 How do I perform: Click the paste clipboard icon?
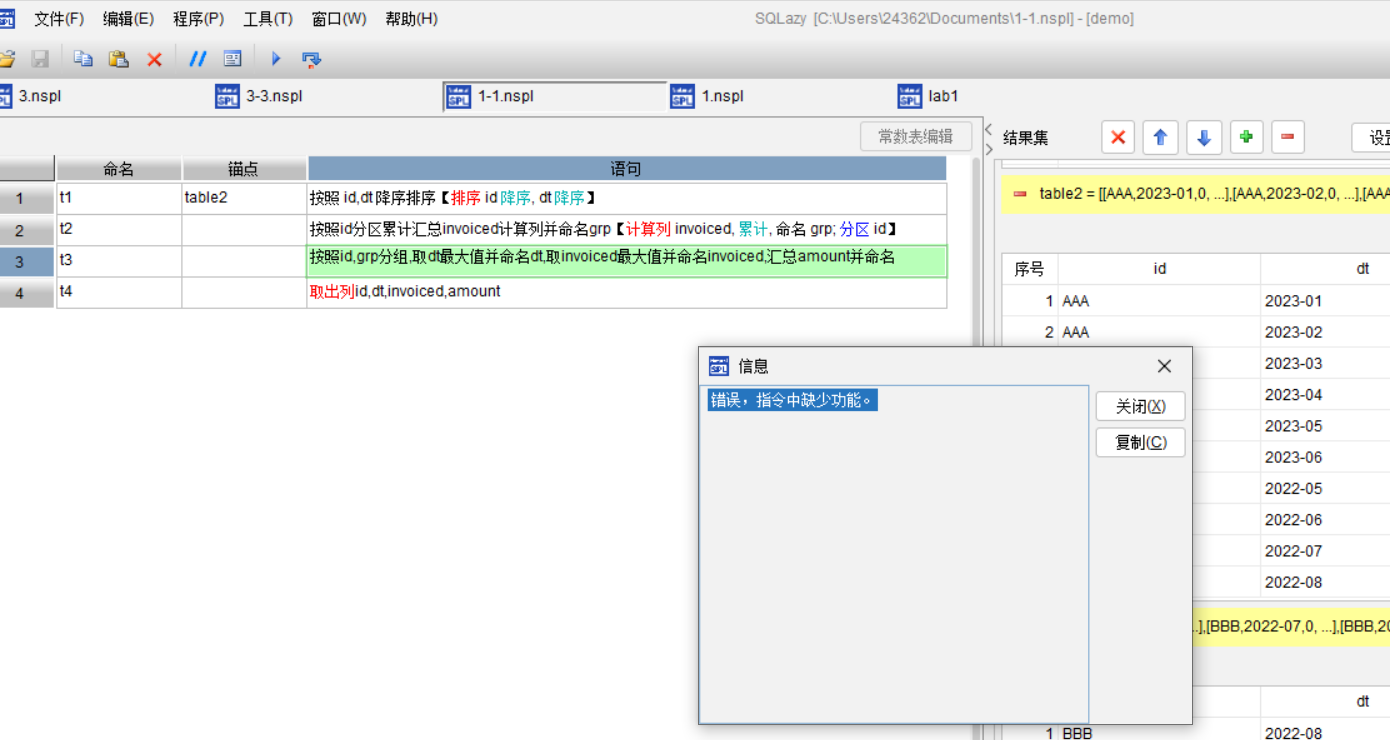click(x=118, y=59)
